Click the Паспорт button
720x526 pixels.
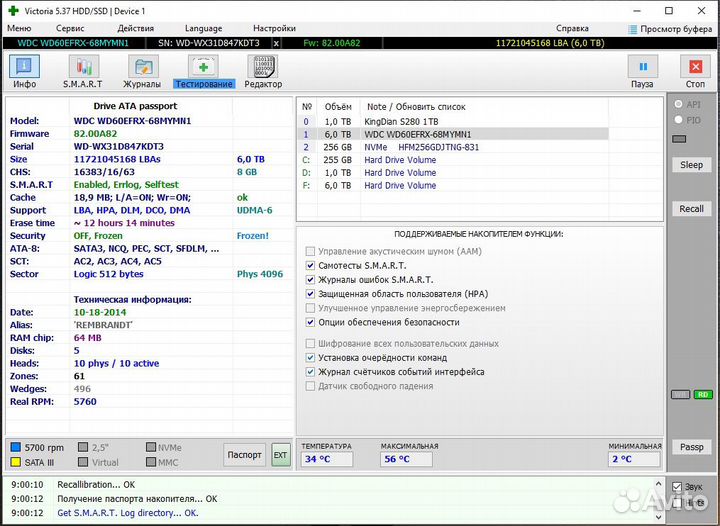click(x=244, y=455)
